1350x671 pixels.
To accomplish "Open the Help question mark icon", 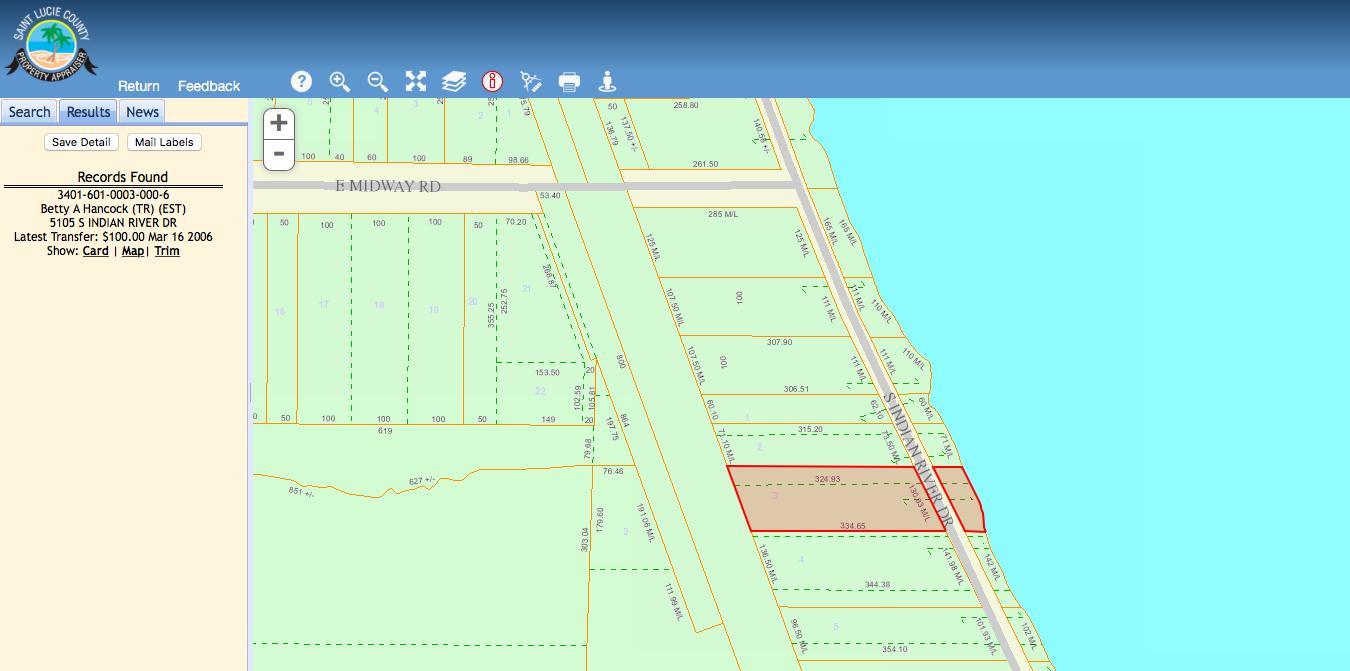I will pyautogui.click(x=301, y=82).
